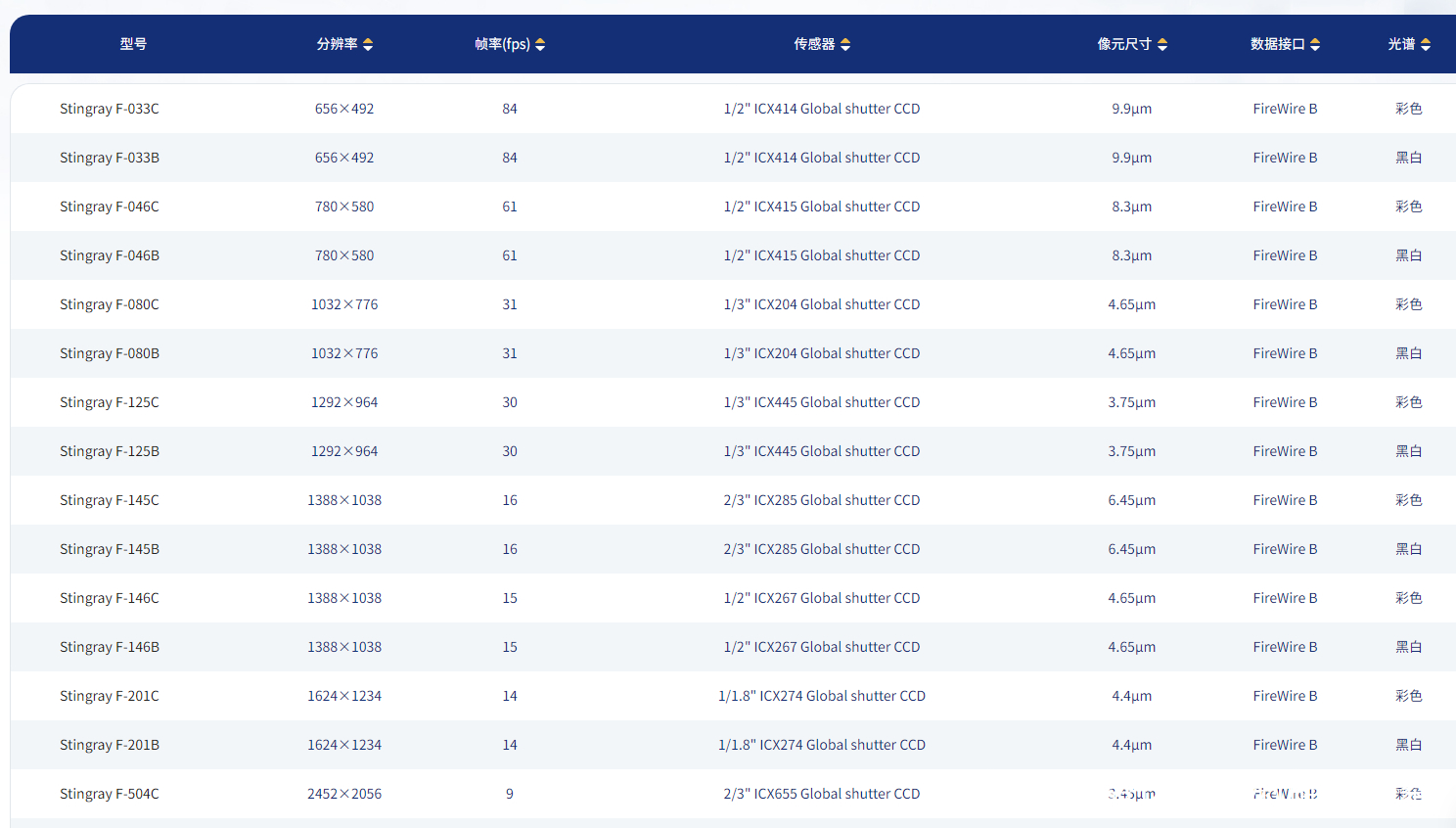
Task: Open Stingray F-080B model
Action: (110, 353)
